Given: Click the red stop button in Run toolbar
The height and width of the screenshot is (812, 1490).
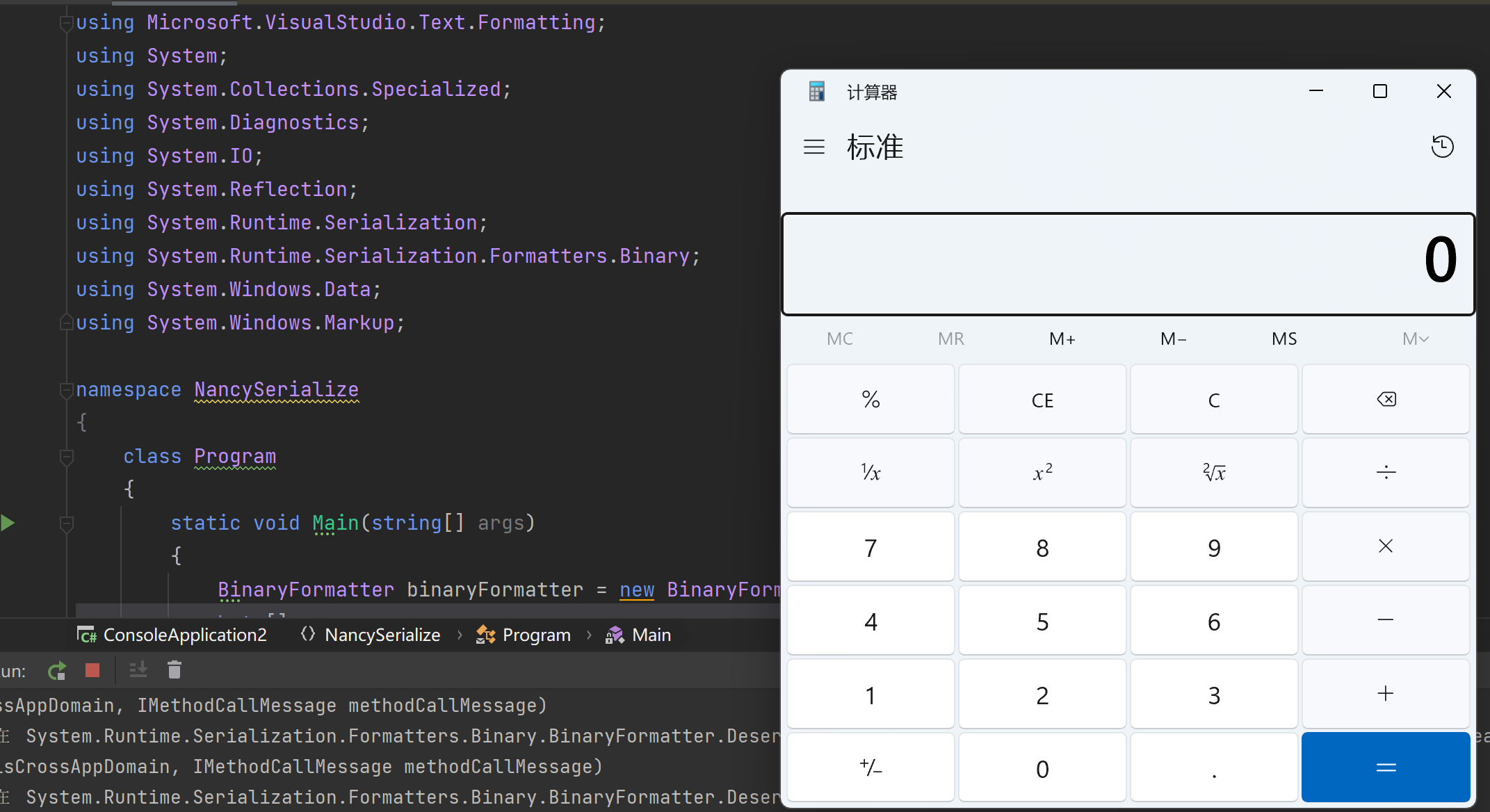Looking at the screenshot, I should 92,669.
